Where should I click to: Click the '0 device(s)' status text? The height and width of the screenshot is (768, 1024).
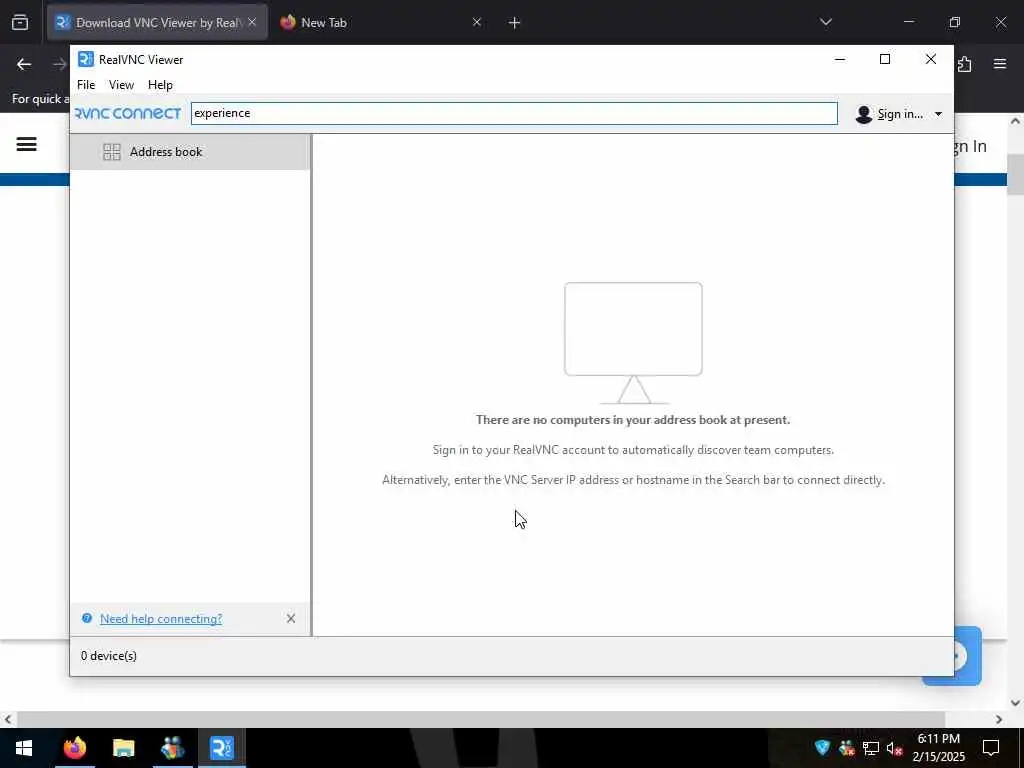coord(108,656)
